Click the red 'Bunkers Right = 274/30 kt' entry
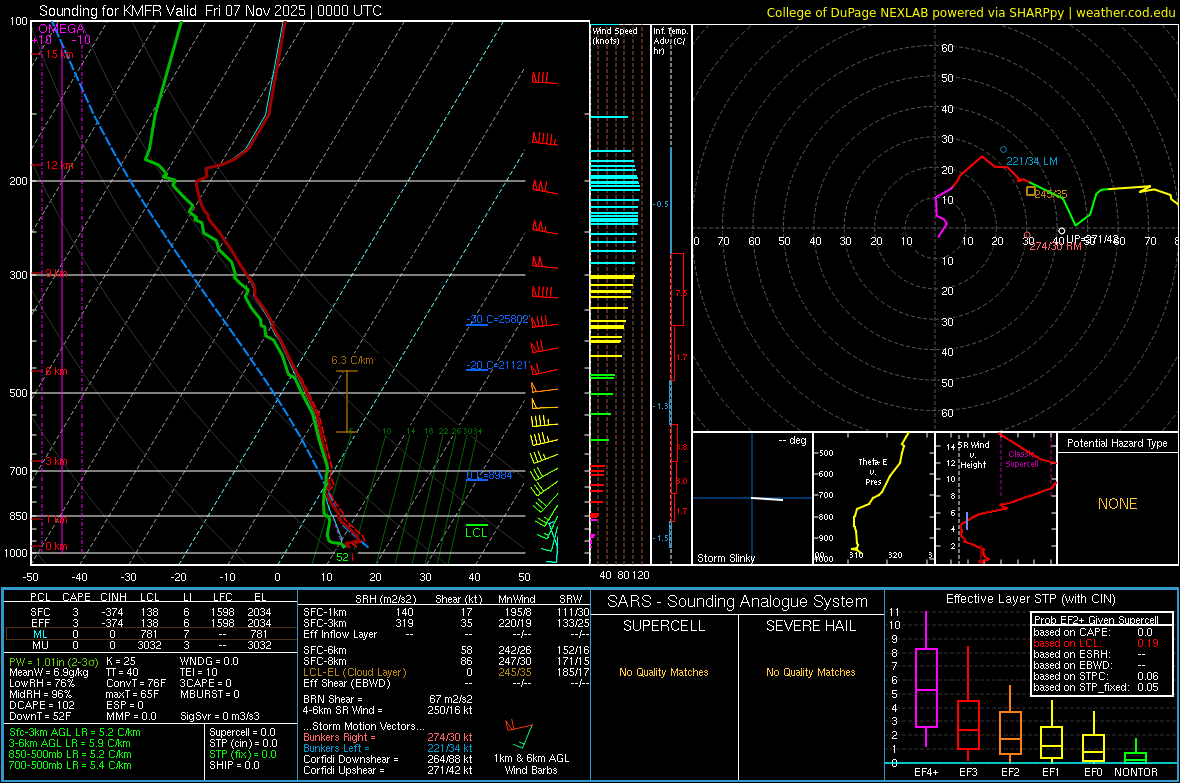 coord(388,737)
